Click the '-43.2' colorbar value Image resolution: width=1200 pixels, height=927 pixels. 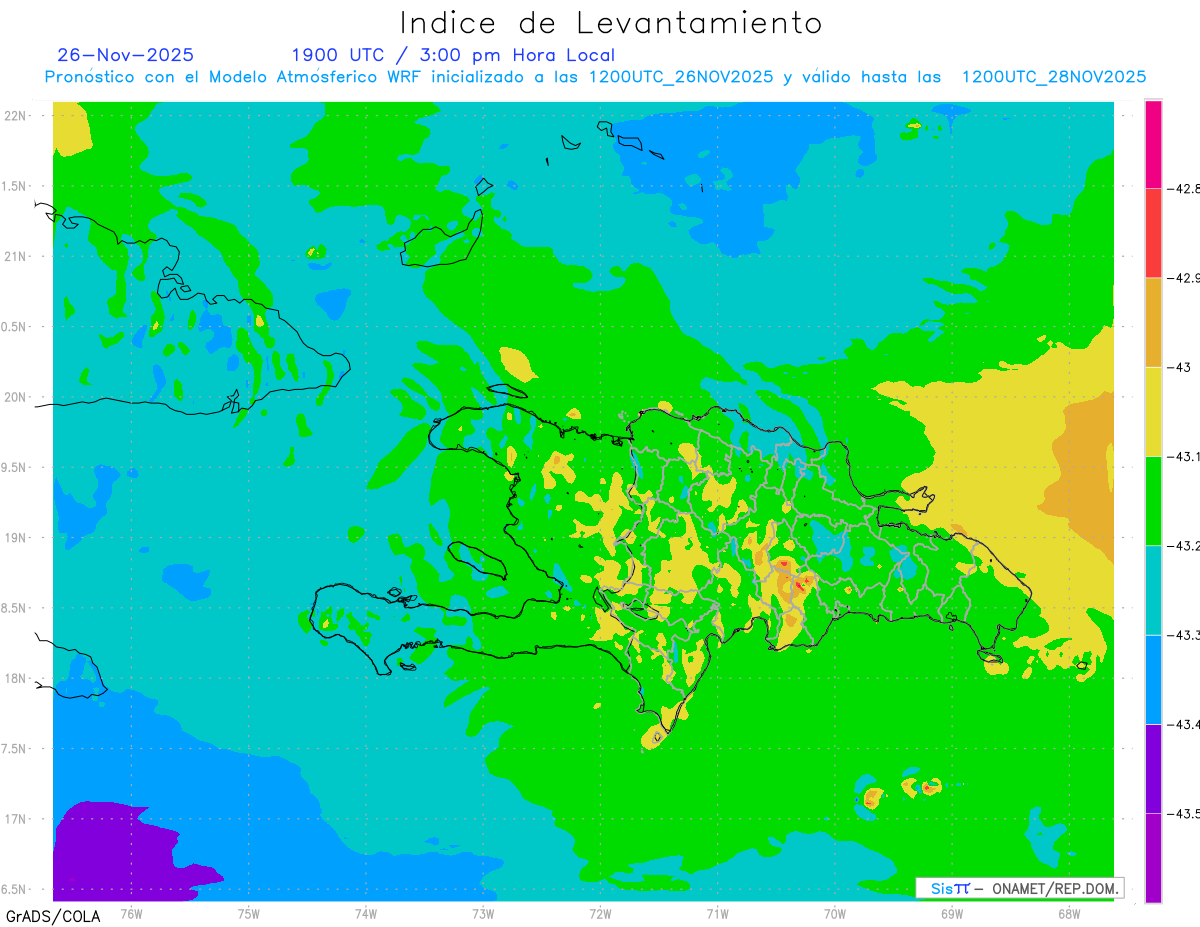click(1184, 546)
